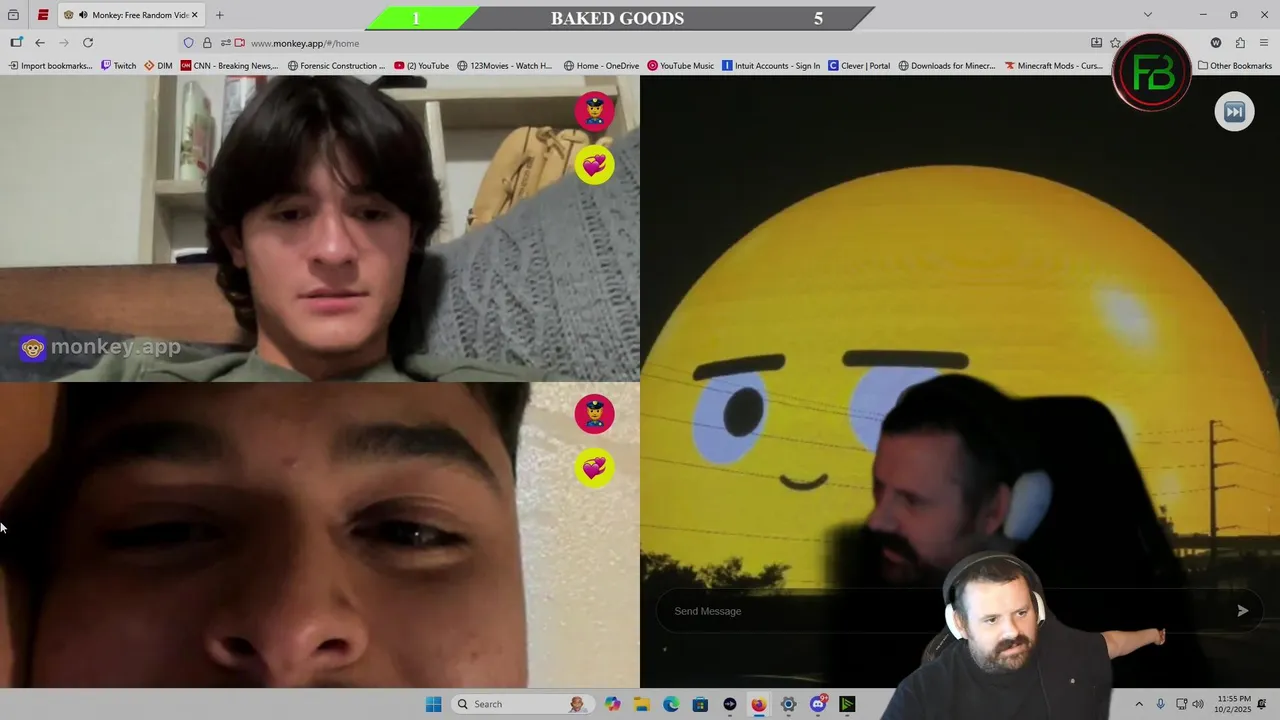
Task: Open the YouTube Music bookmark
Action: (x=680, y=66)
